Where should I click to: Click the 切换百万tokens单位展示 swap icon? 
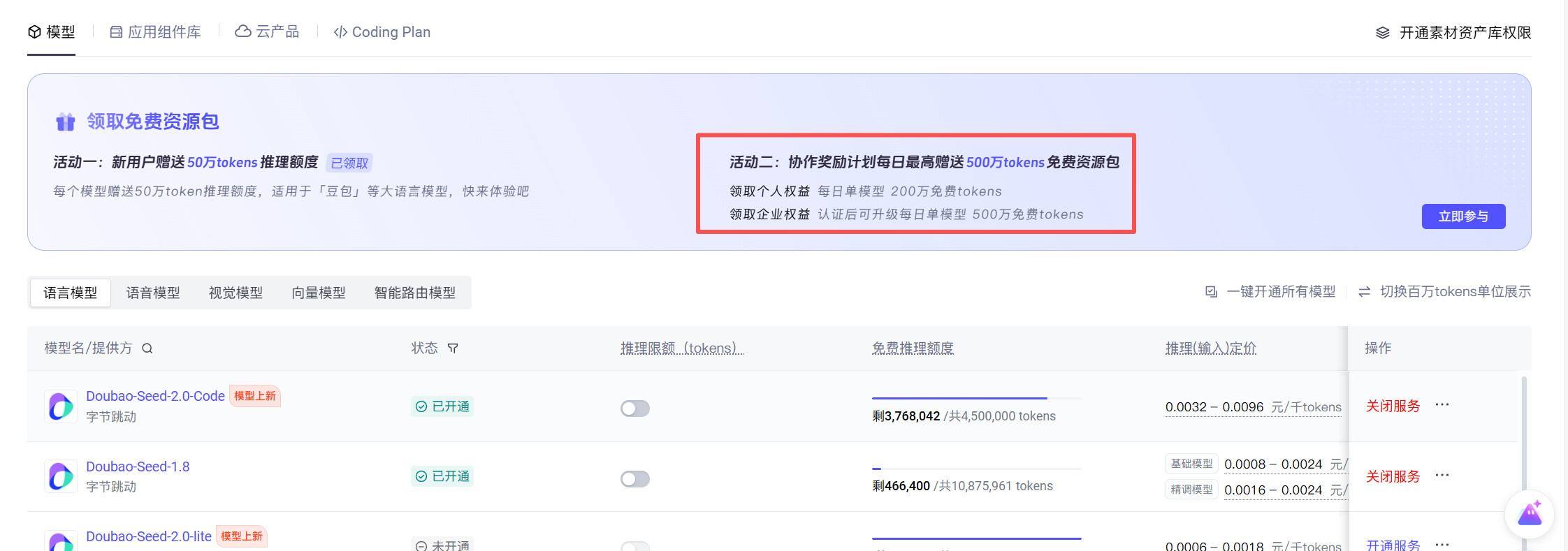click(1364, 292)
